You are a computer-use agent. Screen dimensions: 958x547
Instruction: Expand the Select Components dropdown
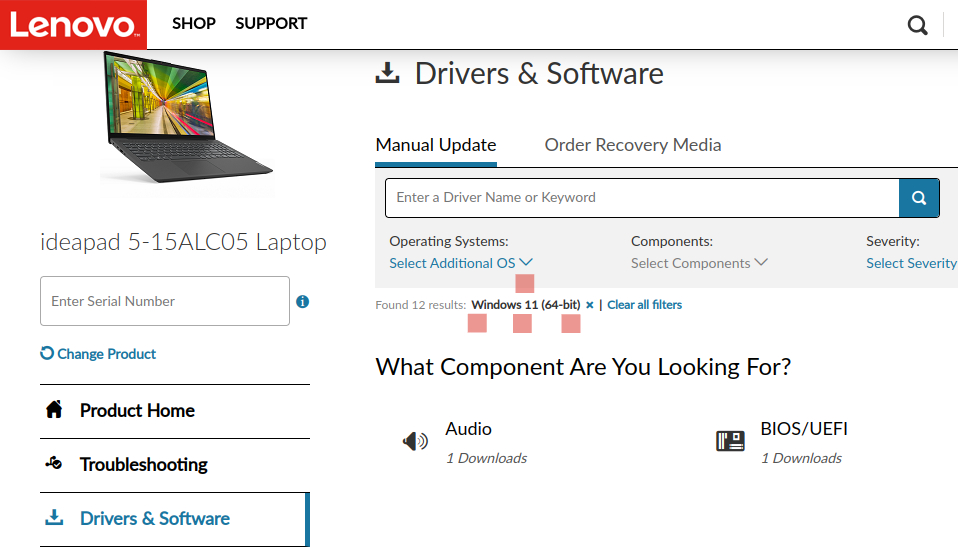699,263
